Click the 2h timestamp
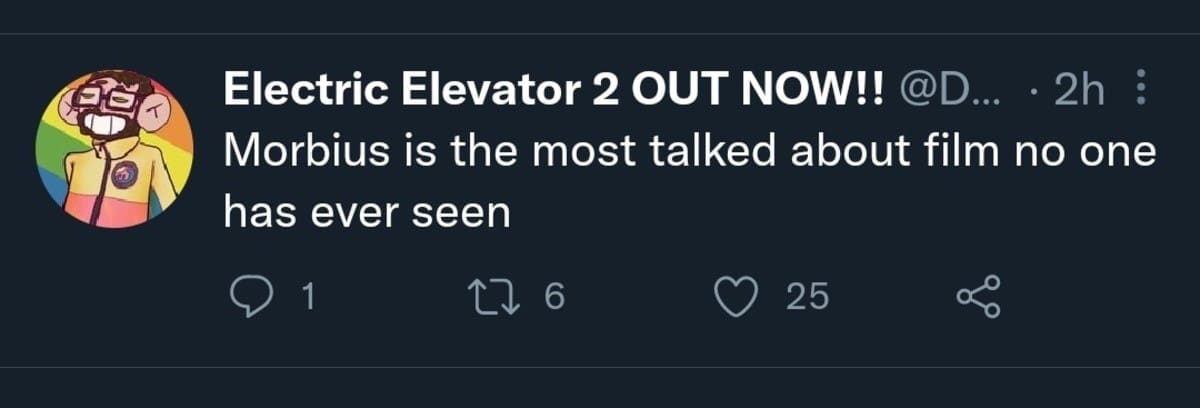Viewport: 1200px width, 408px height. [x=1078, y=94]
